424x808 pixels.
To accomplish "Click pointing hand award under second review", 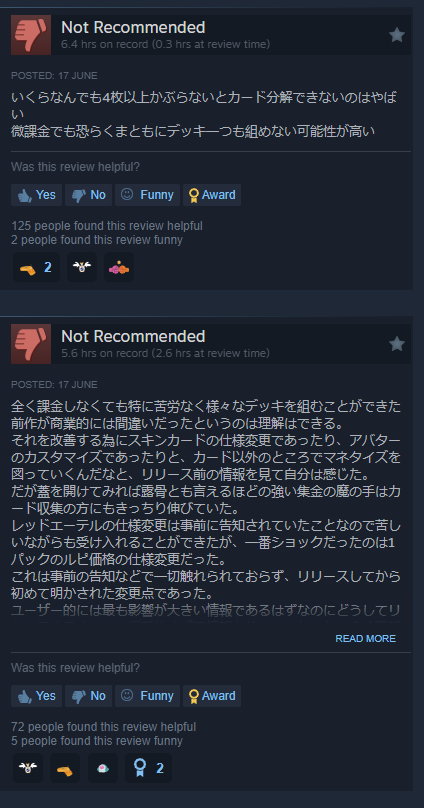I will click(x=65, y=768).
